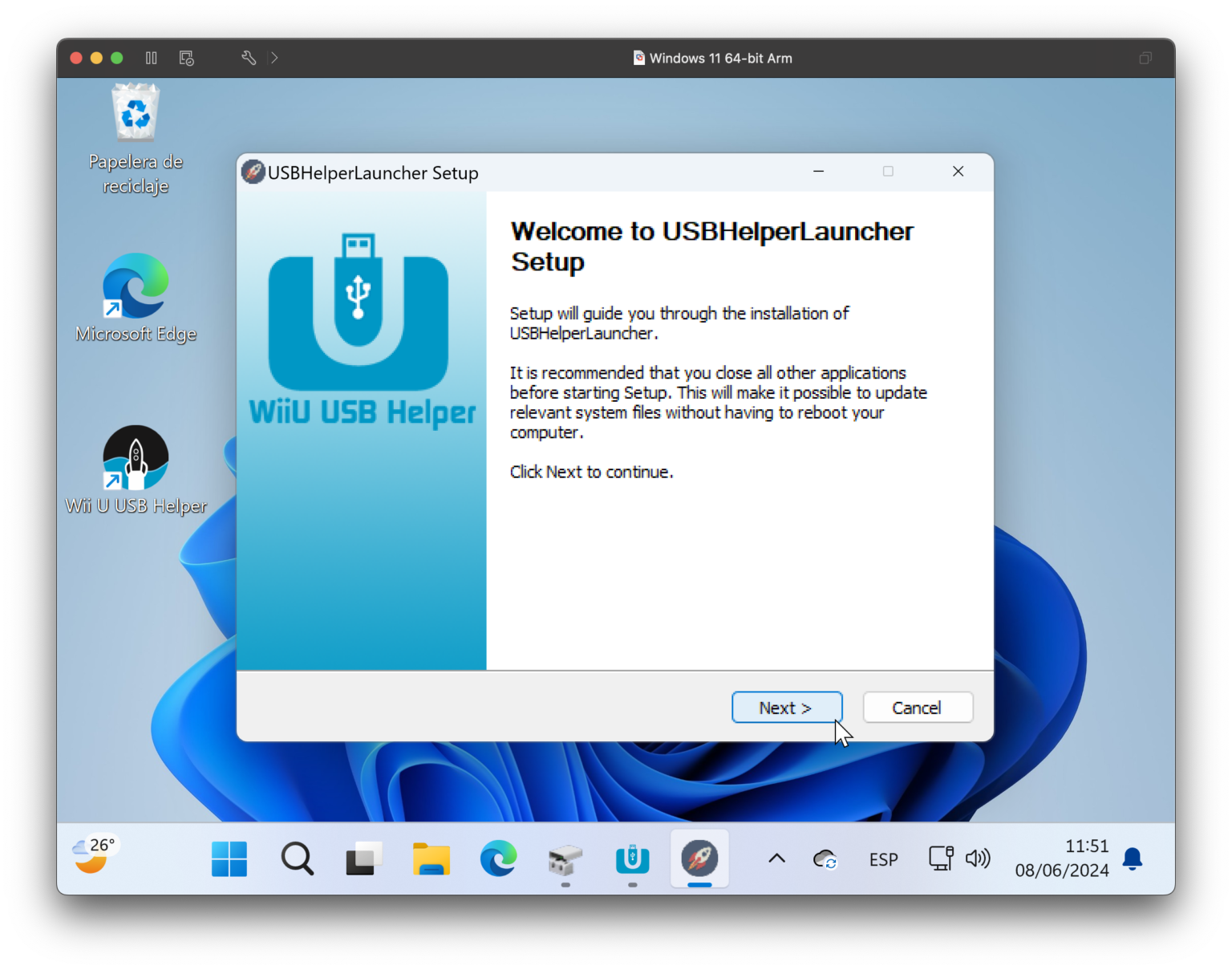Screen dimensions: 1232x970
Task: Click the Next button in the setup wizard
Action: 786,707
